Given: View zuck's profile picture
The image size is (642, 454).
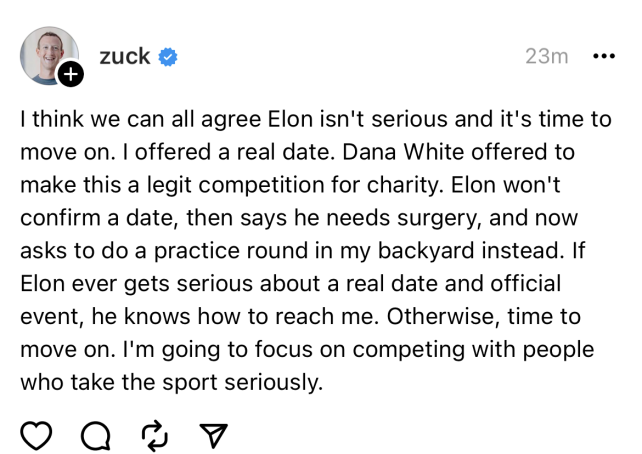Looking at the screenshot, I should pyautogui.click(x=46, y=55).
